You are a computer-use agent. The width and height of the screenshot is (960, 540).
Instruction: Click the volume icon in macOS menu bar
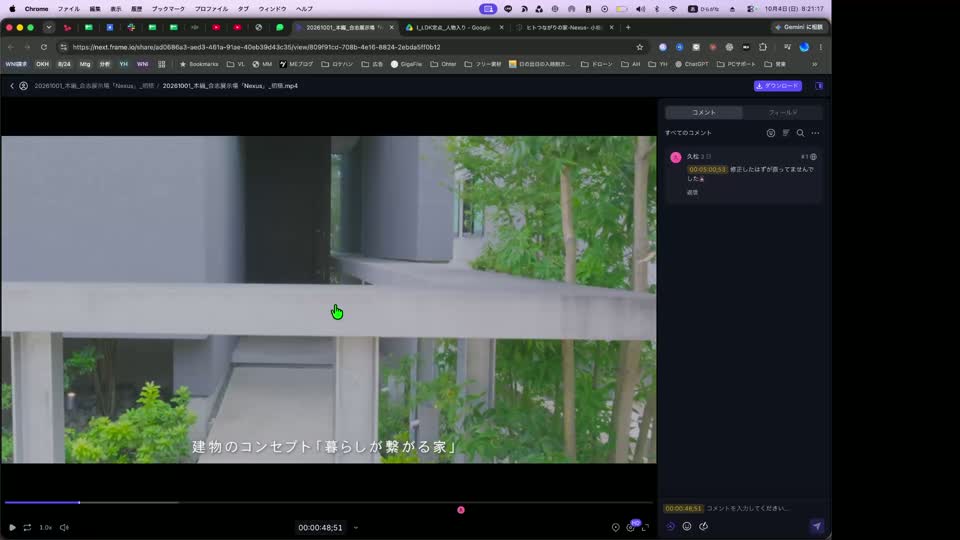[640, 9]
